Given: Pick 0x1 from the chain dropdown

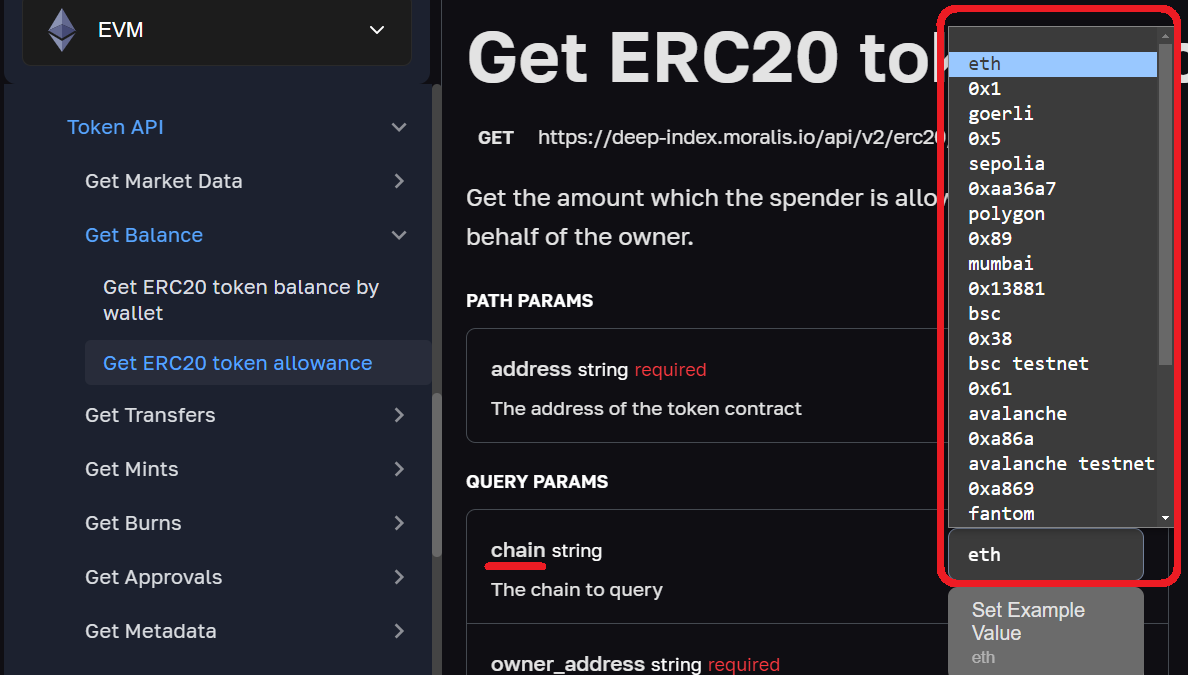Looking at the screenshot, I should (984, 88).
